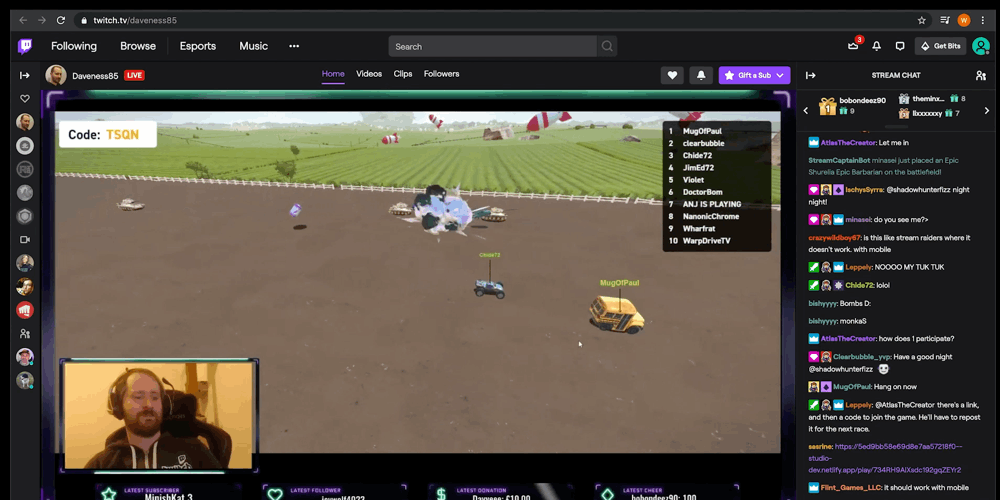
Task: Click the Daveness85 channel avatar
Action: (x=56, y=75)
